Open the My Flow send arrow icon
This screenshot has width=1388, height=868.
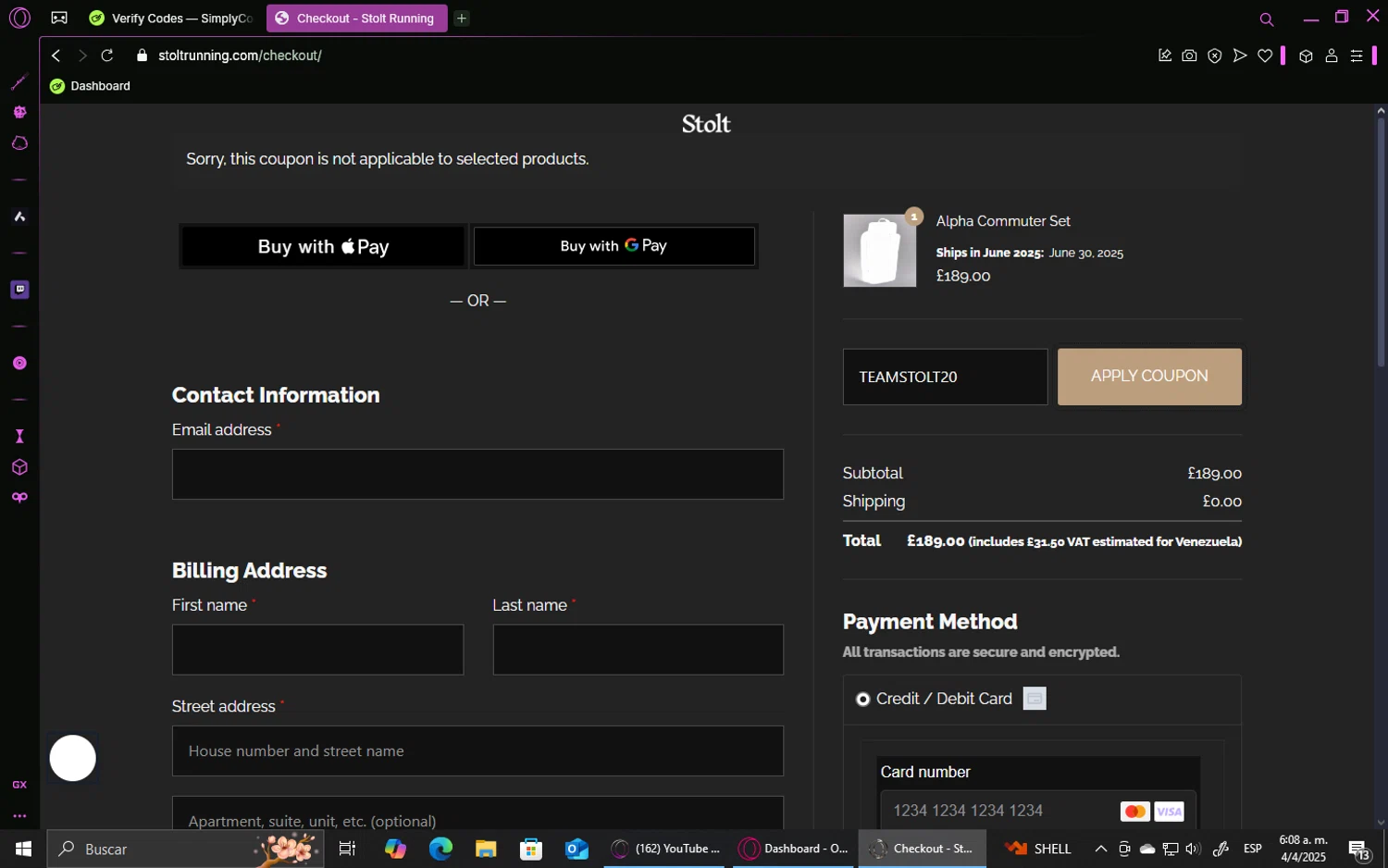[1240, 56]
